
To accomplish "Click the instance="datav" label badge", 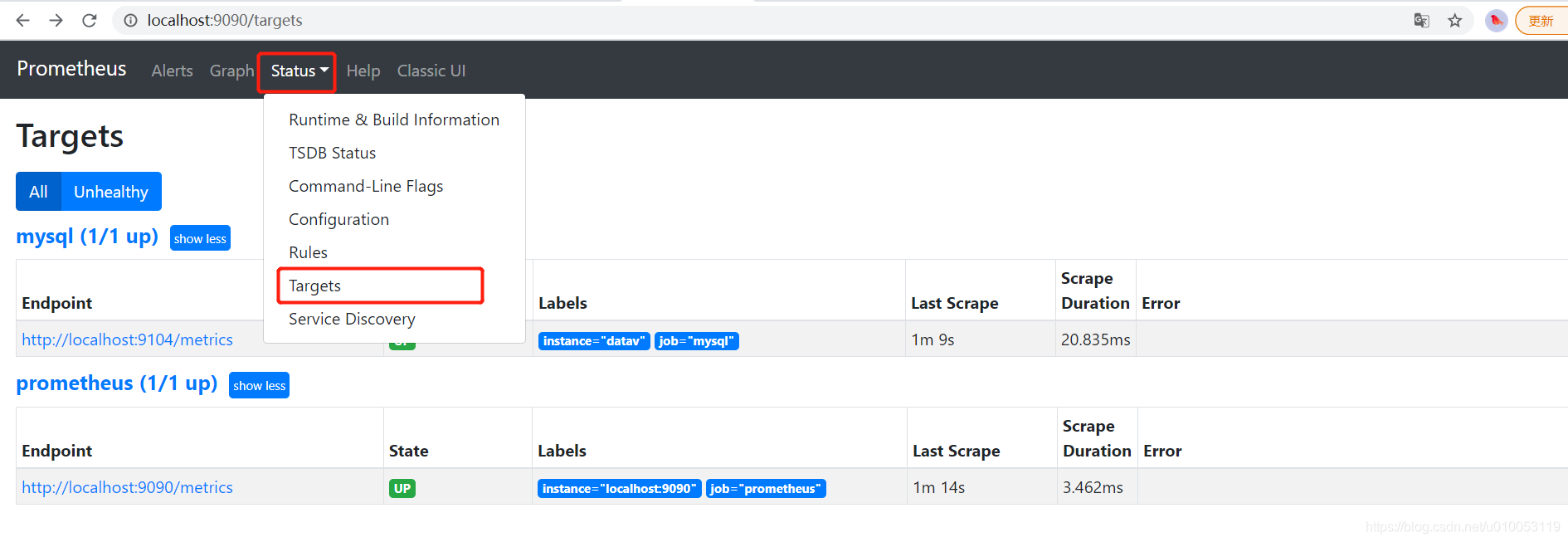I will click(594, 341).
